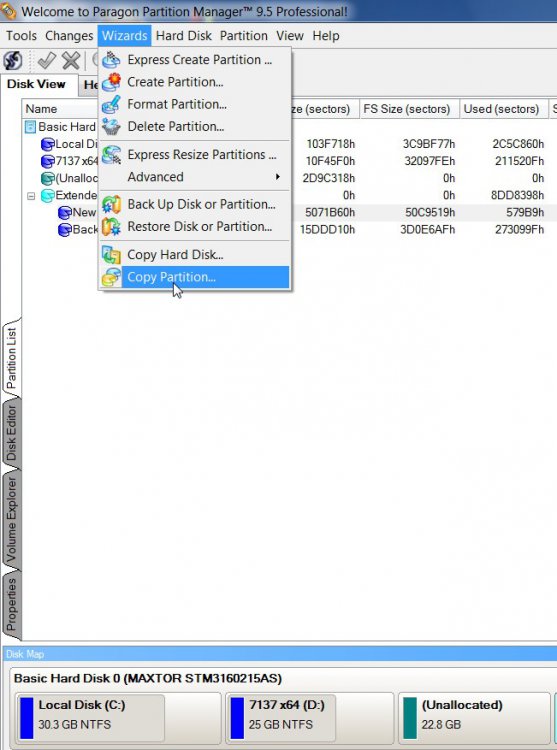Click the Delete Partition trash icon
Screen dimensions: 557x750
[x=111, y=127]
